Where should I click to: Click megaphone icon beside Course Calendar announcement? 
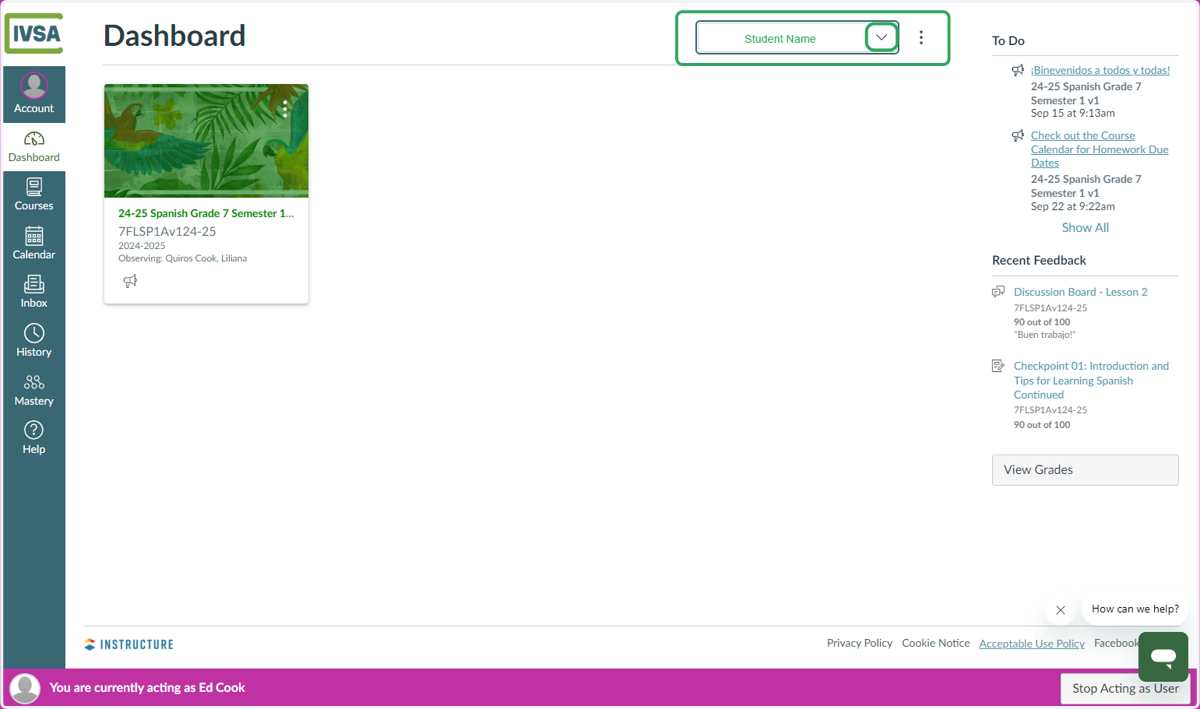pos(1018,136)
